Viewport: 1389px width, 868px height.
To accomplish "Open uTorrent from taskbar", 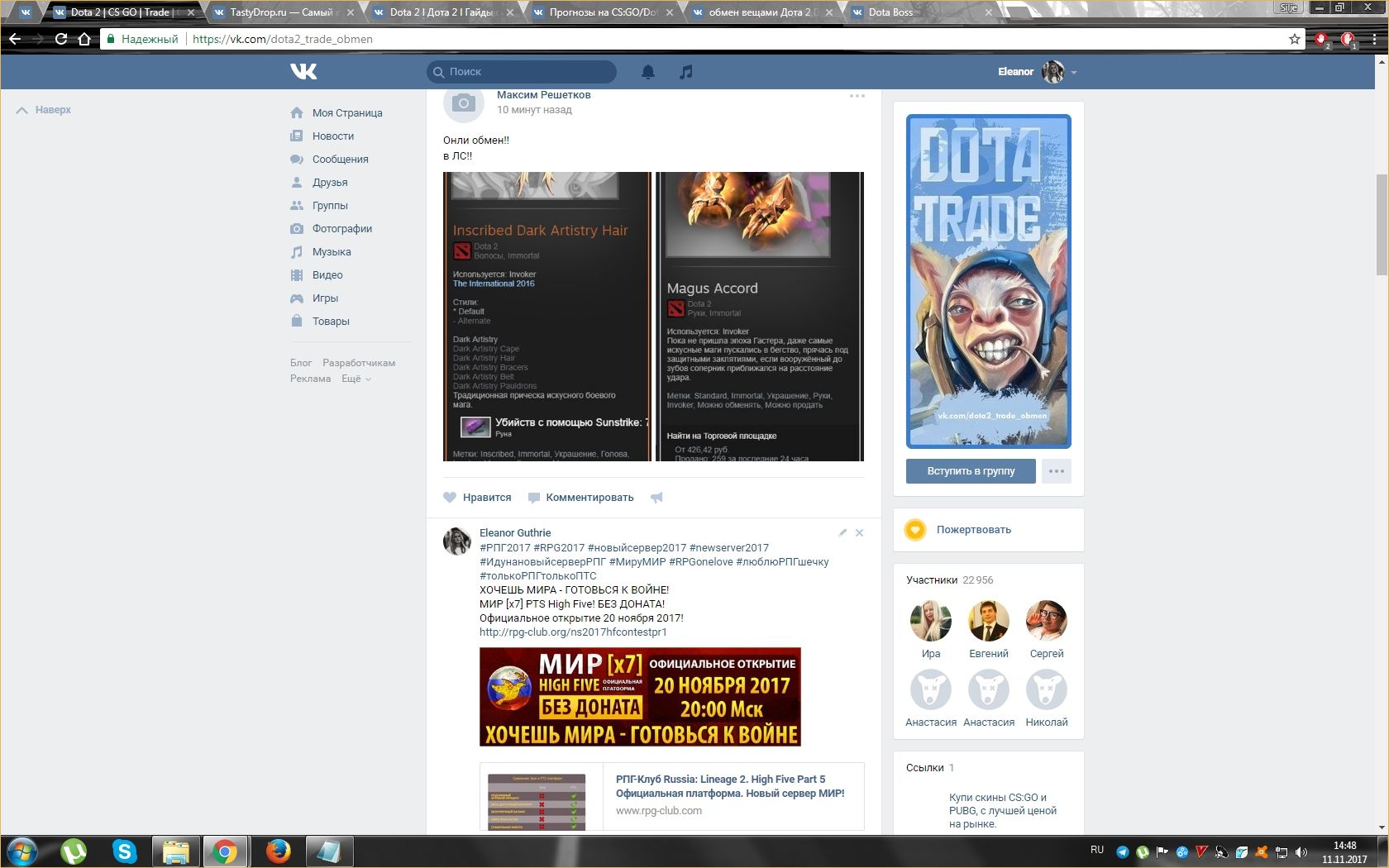I will (74, 851).
